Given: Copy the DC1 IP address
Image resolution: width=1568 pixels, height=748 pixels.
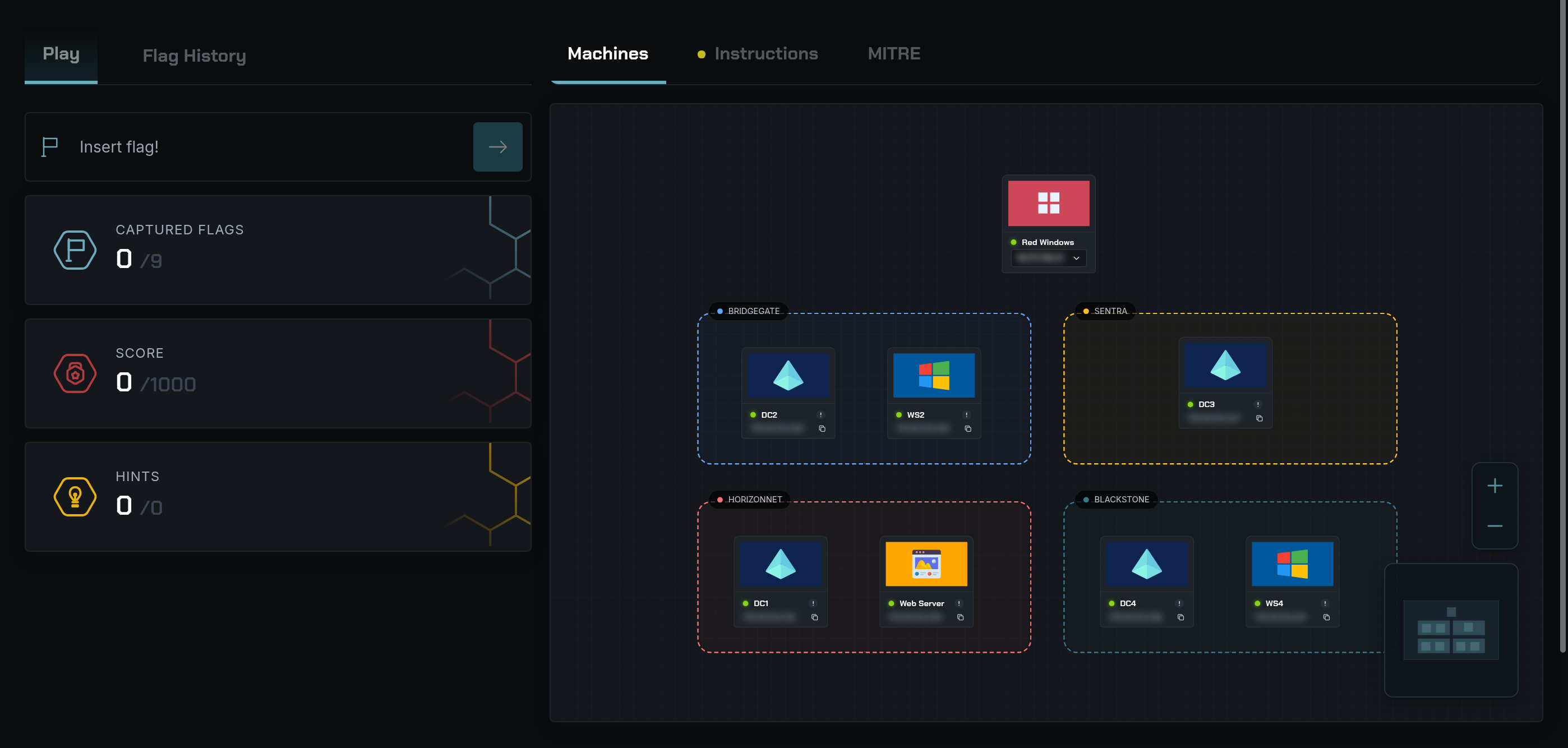Looking at the screenshot, I should [814, 618].
